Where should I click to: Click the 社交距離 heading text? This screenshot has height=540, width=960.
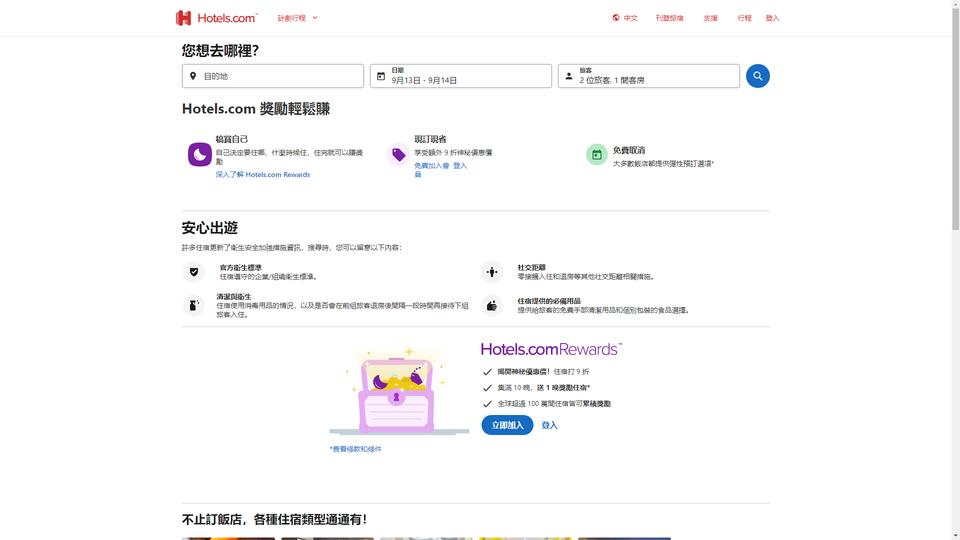(x=531, y=268)
